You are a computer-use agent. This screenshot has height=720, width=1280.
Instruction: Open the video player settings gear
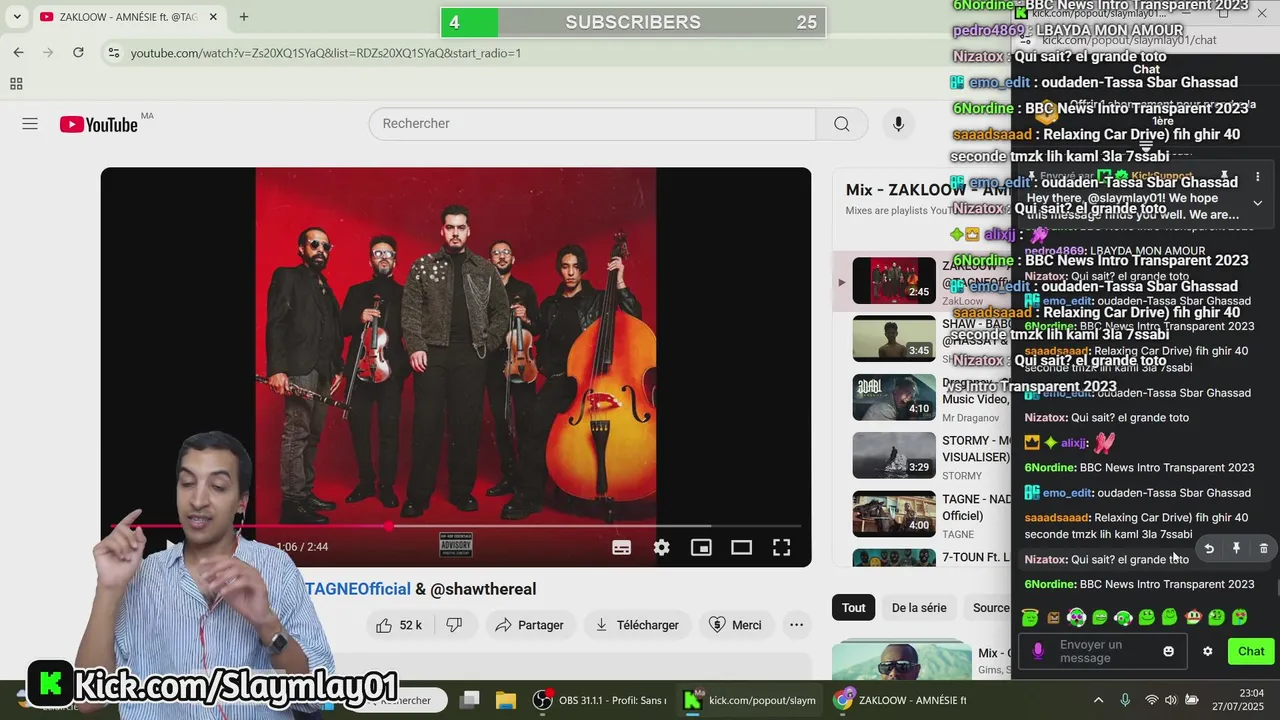pyautogui.click(x=661, y=547)
